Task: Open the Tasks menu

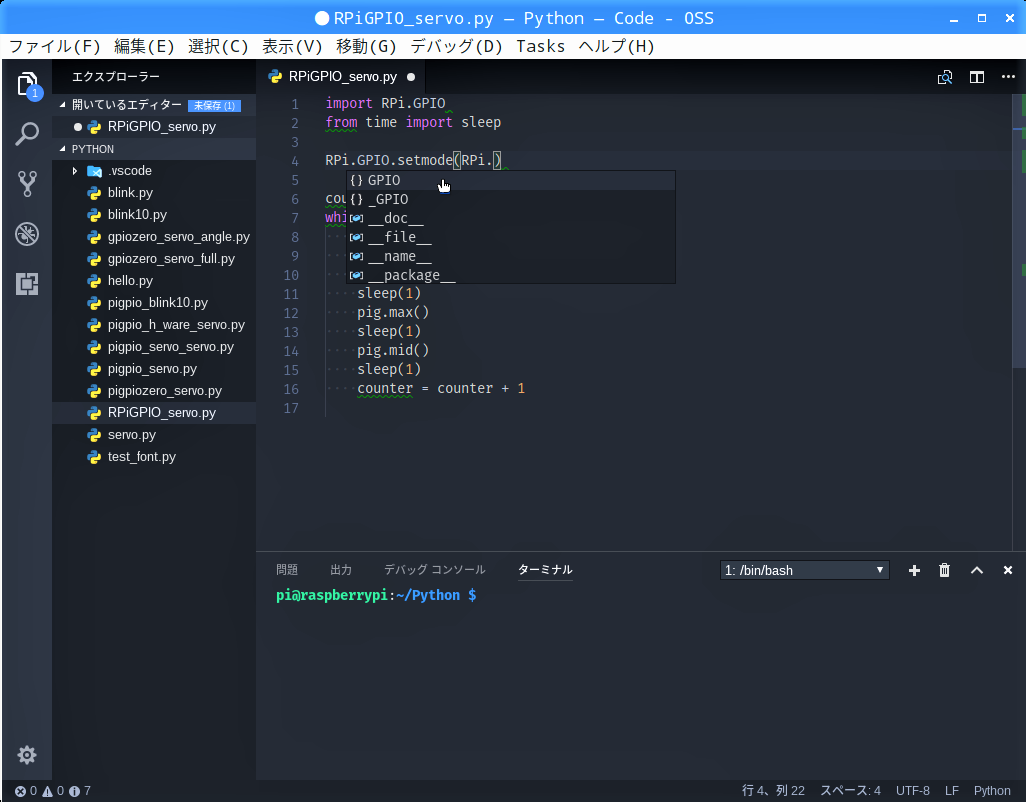Action: click(540, 46)
